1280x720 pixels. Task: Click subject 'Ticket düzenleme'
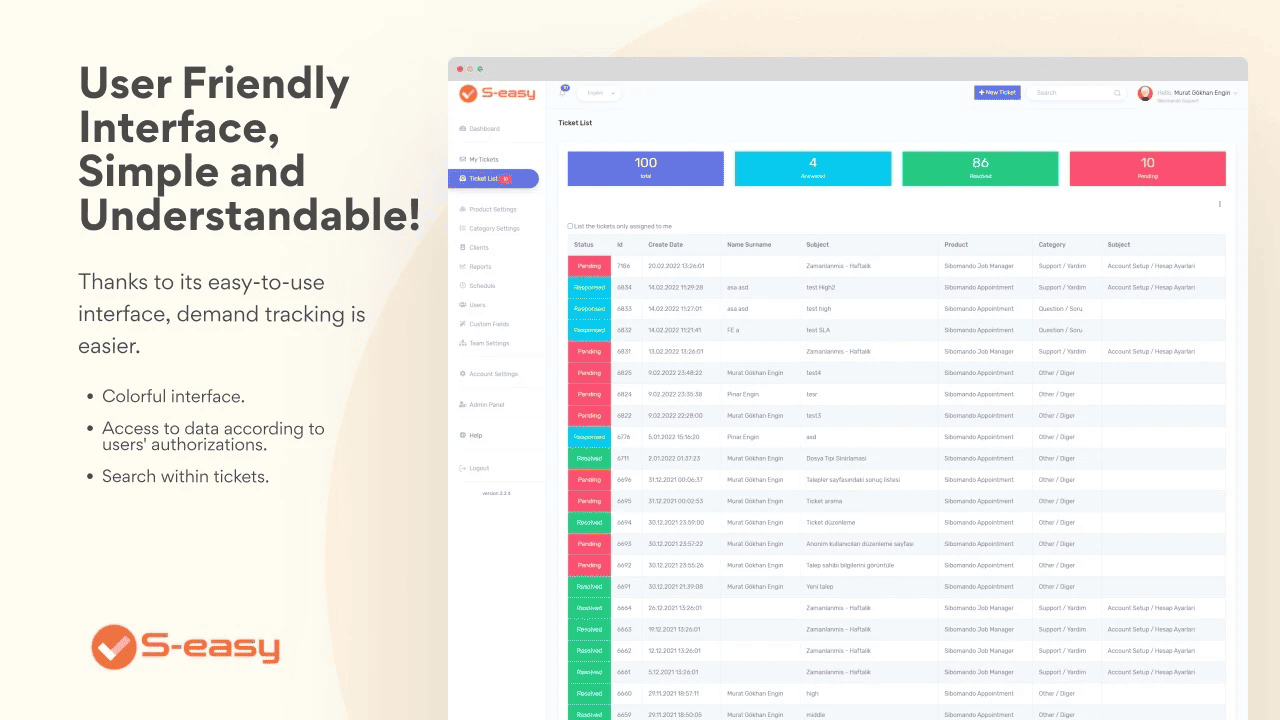point(831,522)
